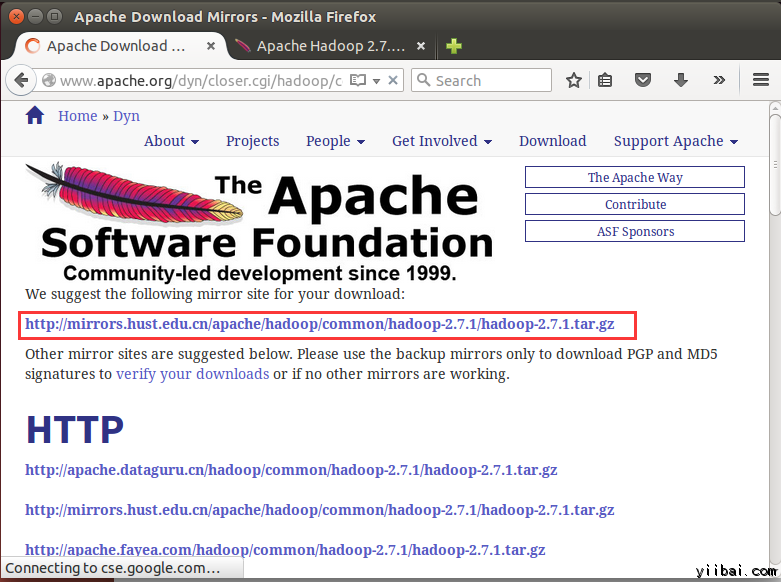Click the Pocket save icon
The image size is (781, 582).
pos(644,80)
